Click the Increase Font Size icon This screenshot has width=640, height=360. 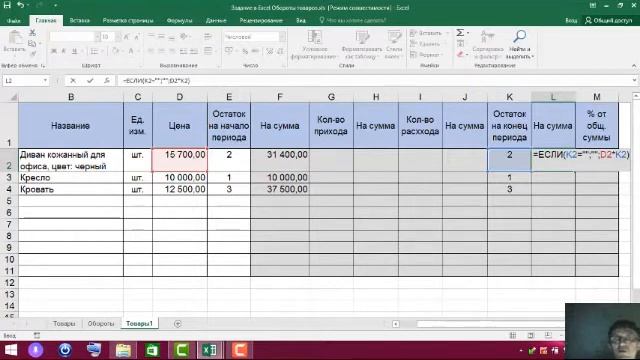pyautogui.click(x=127, y=37)
